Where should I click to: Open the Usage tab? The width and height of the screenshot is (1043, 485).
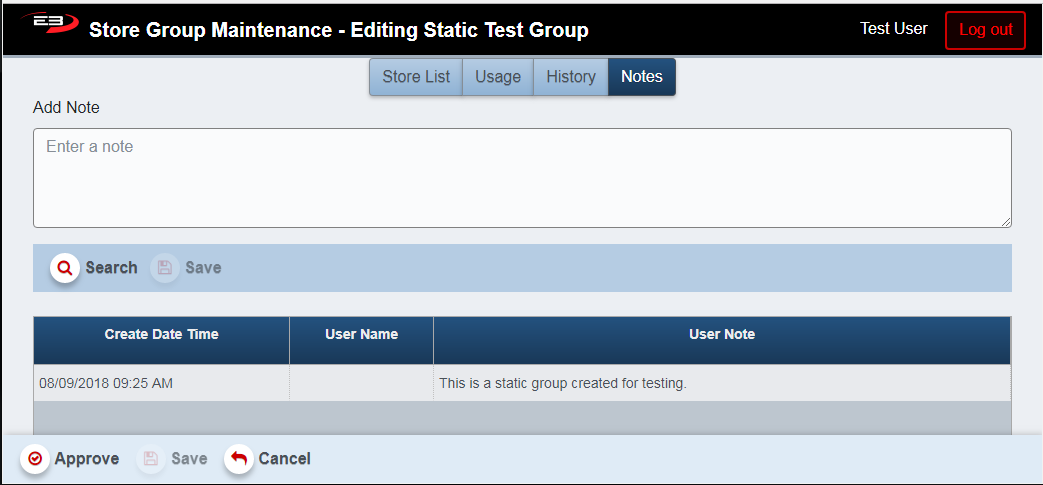(498, 77)
